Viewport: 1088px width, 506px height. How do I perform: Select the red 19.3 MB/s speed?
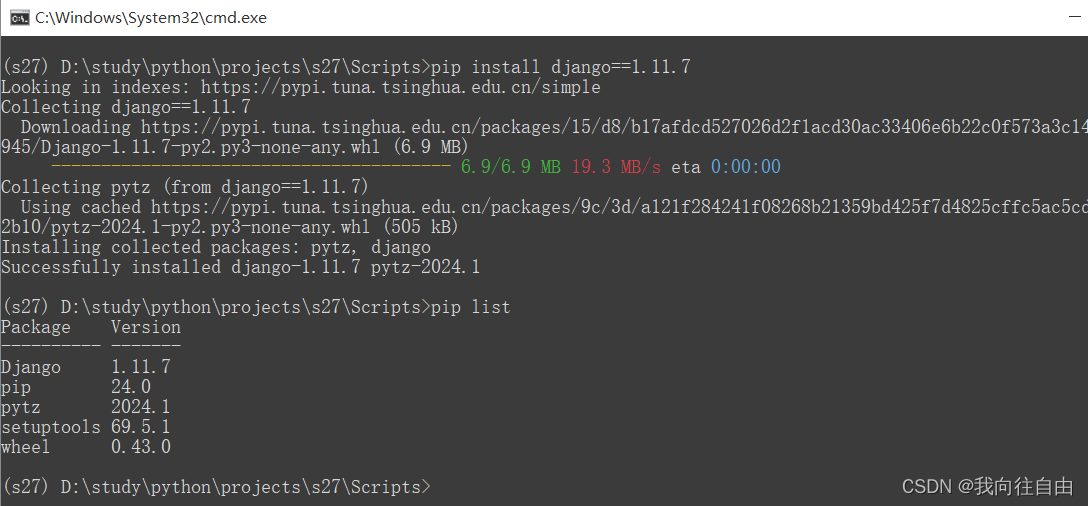[616, 167]
